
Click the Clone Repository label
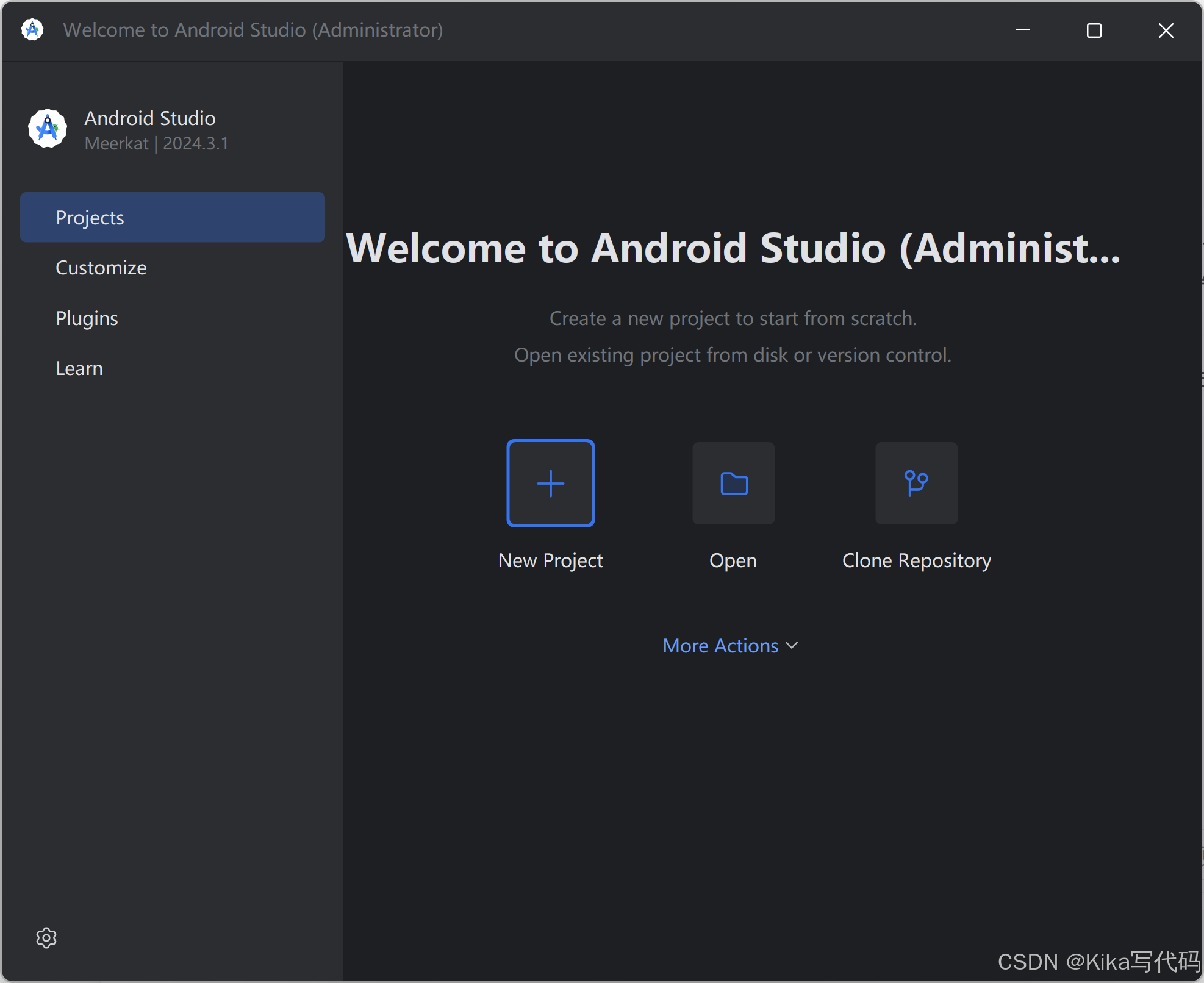pos(916,560)
